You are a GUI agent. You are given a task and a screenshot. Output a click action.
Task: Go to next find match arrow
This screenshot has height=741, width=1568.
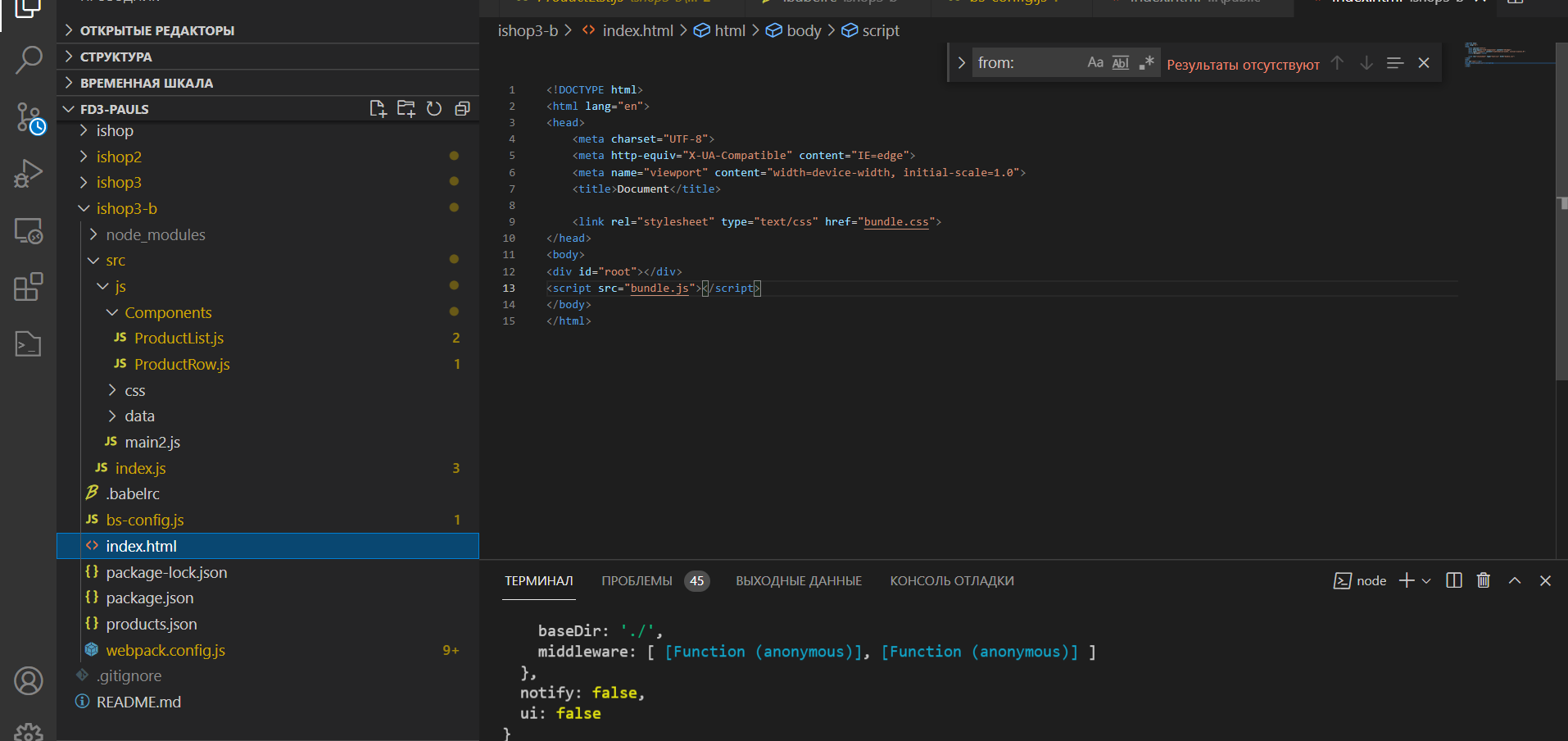(1366, 63)
